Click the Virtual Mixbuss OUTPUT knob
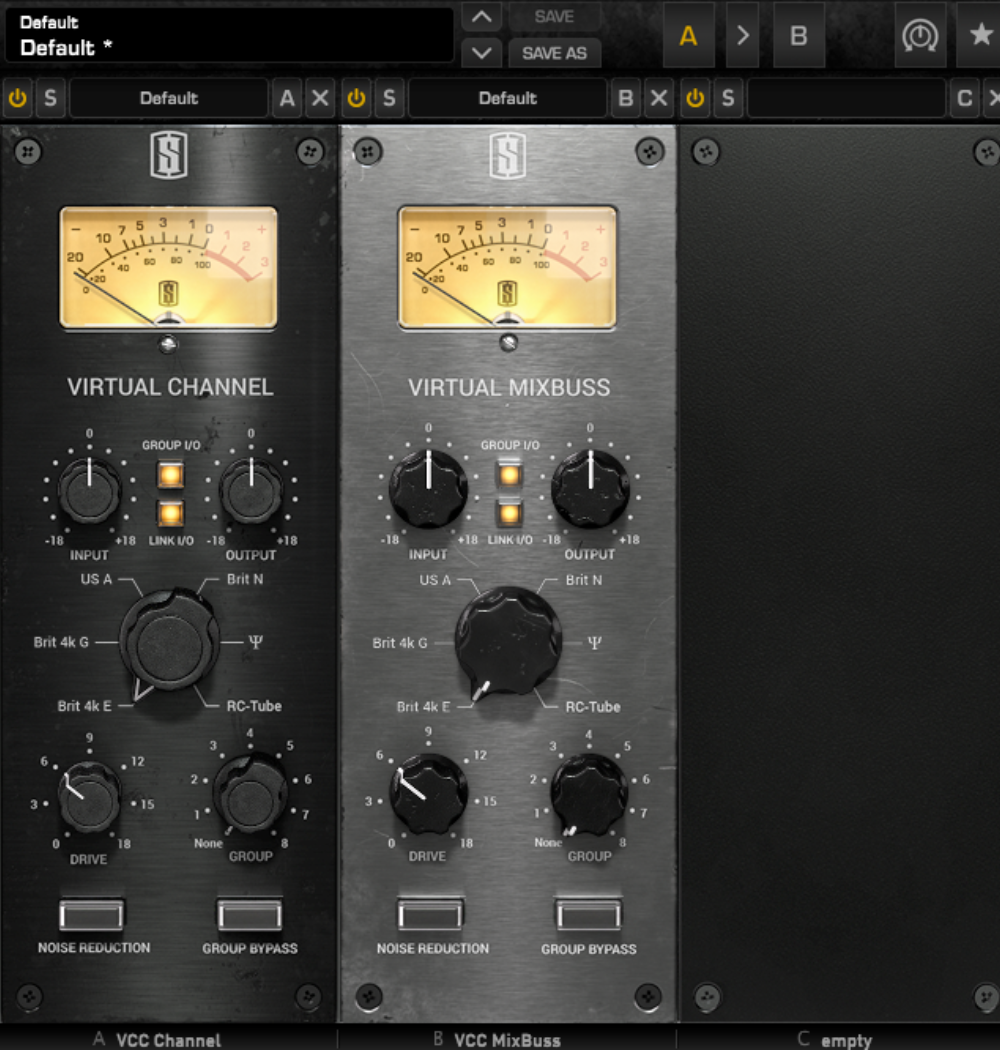The height and width of the screenshot is (1050, 1000). point(590,489)
